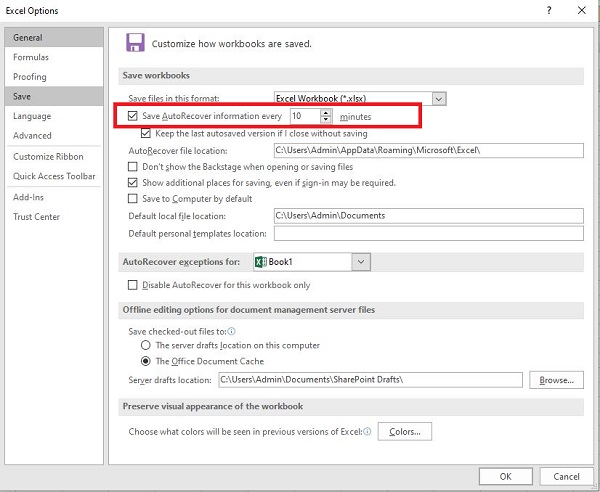Viewport: 600px width, 492px height.
Task: Enable Don't show the Backstage checkbox
Action: pyautogui.click(x=132, y=166)
